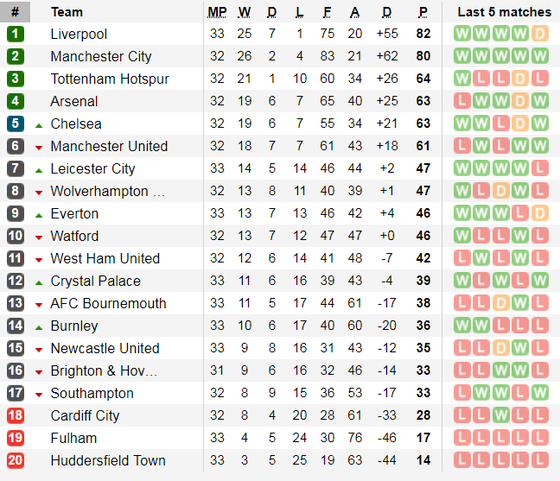Click the Team column header
Screen dimensions: 560x481
point(67,12)
